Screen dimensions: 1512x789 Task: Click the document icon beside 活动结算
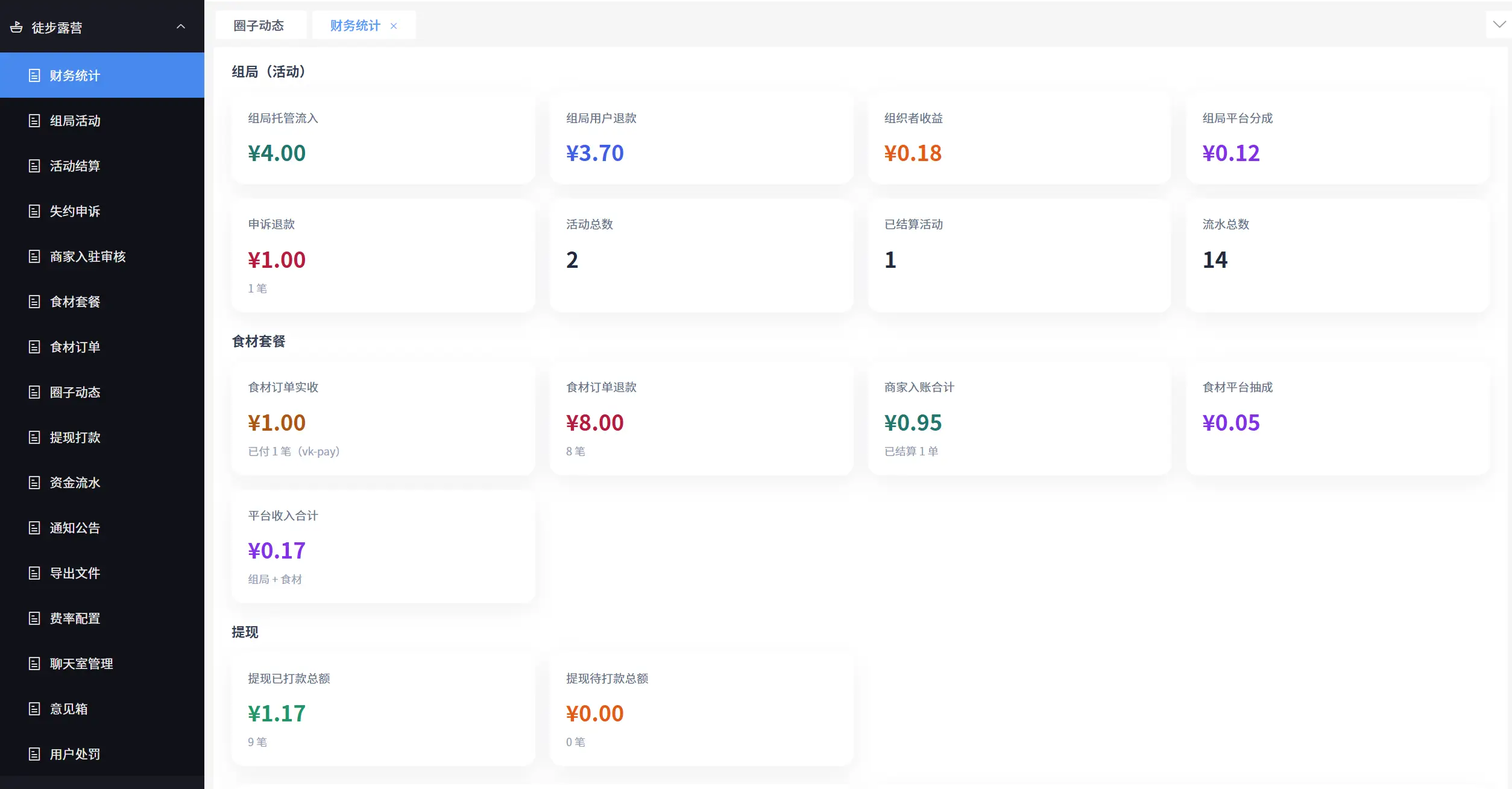click(34, 166)
